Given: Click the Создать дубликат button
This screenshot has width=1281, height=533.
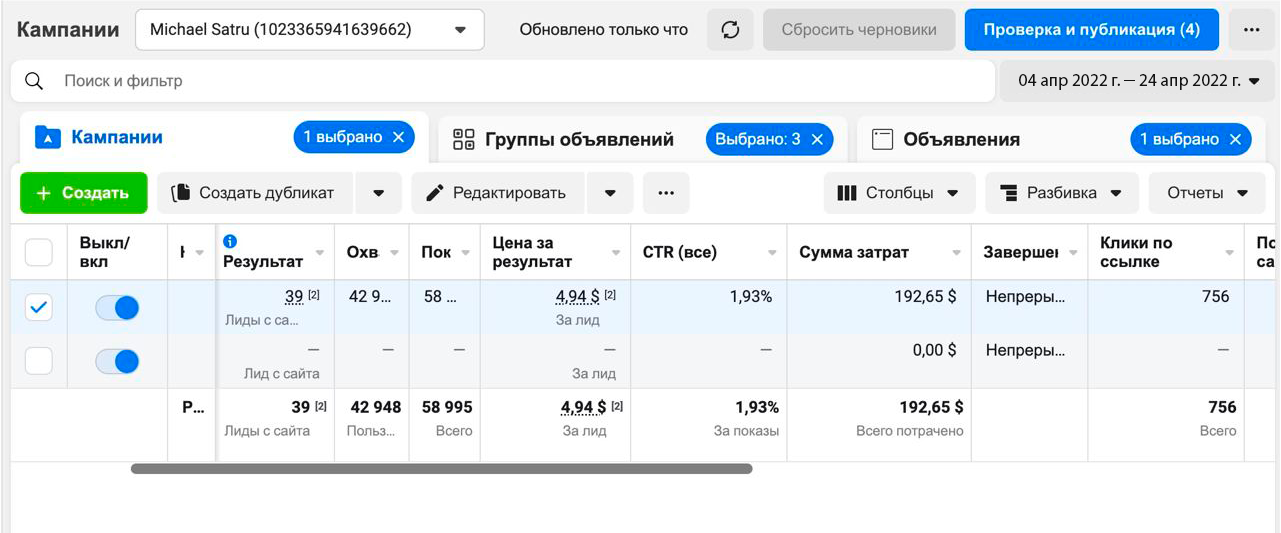Looking at the screenshot, I should click(255, 193).
